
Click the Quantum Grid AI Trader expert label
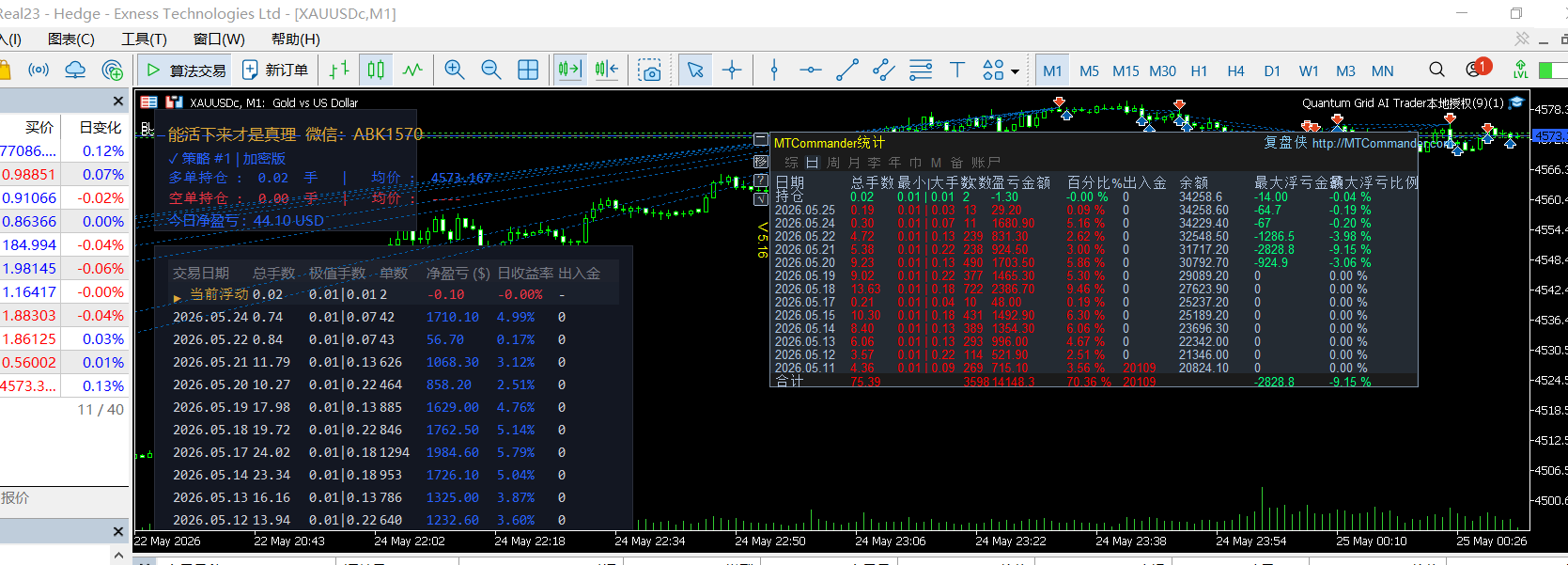pos(1403,103)
